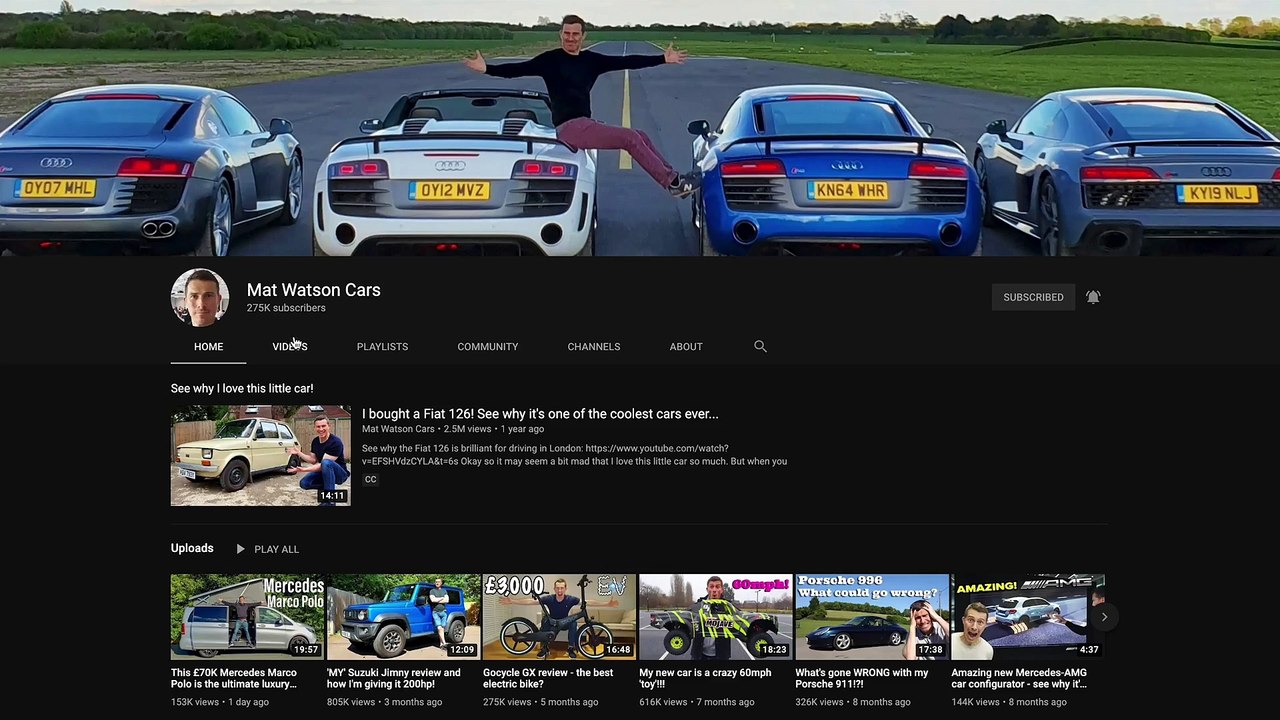This screenshot has width=1280, height=720.
Task: Click '144K views • 8 months ago' text
Action: pos(1009,702)
